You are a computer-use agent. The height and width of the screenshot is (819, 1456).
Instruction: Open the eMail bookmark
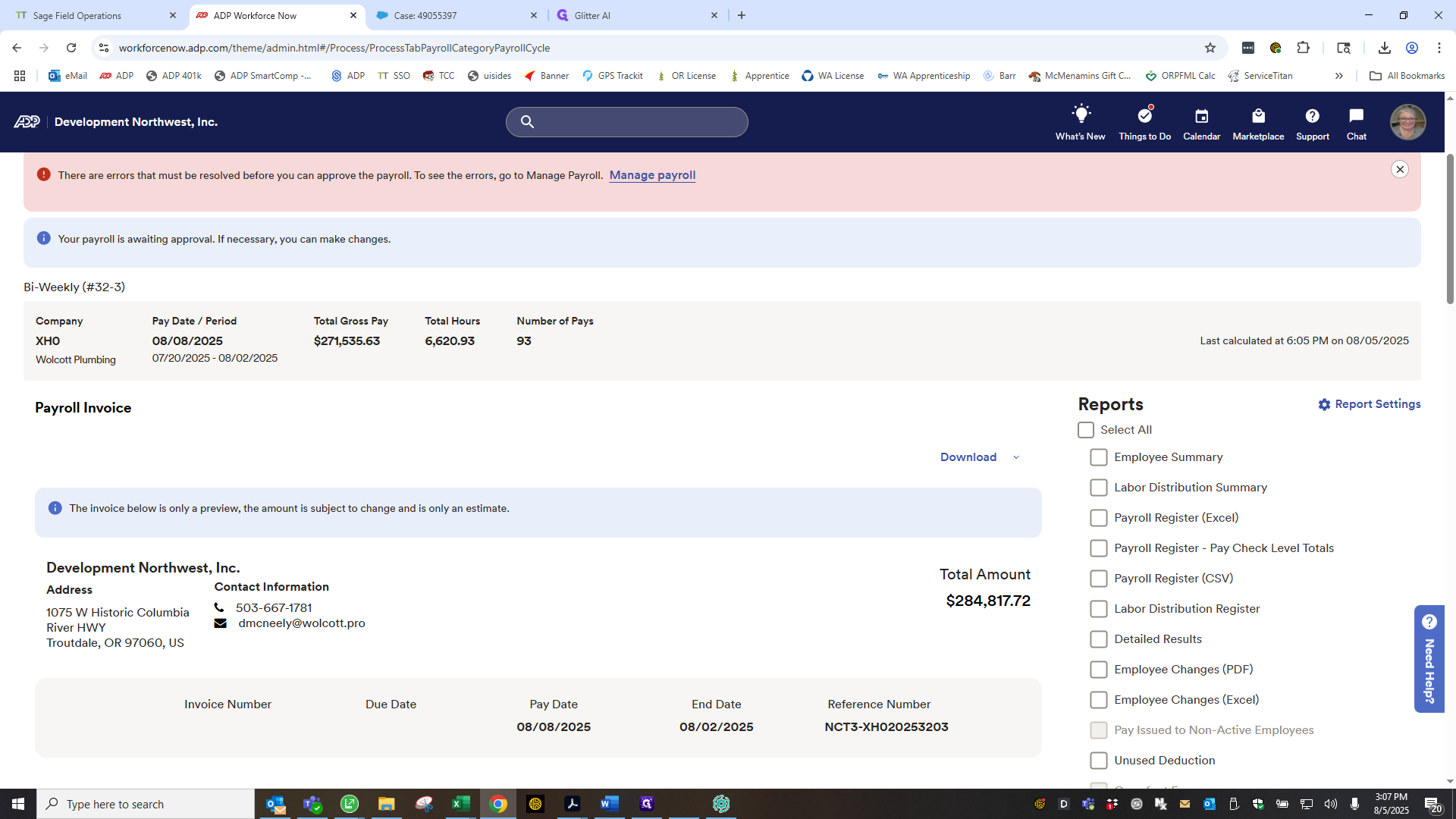click(x=67, y=76)
